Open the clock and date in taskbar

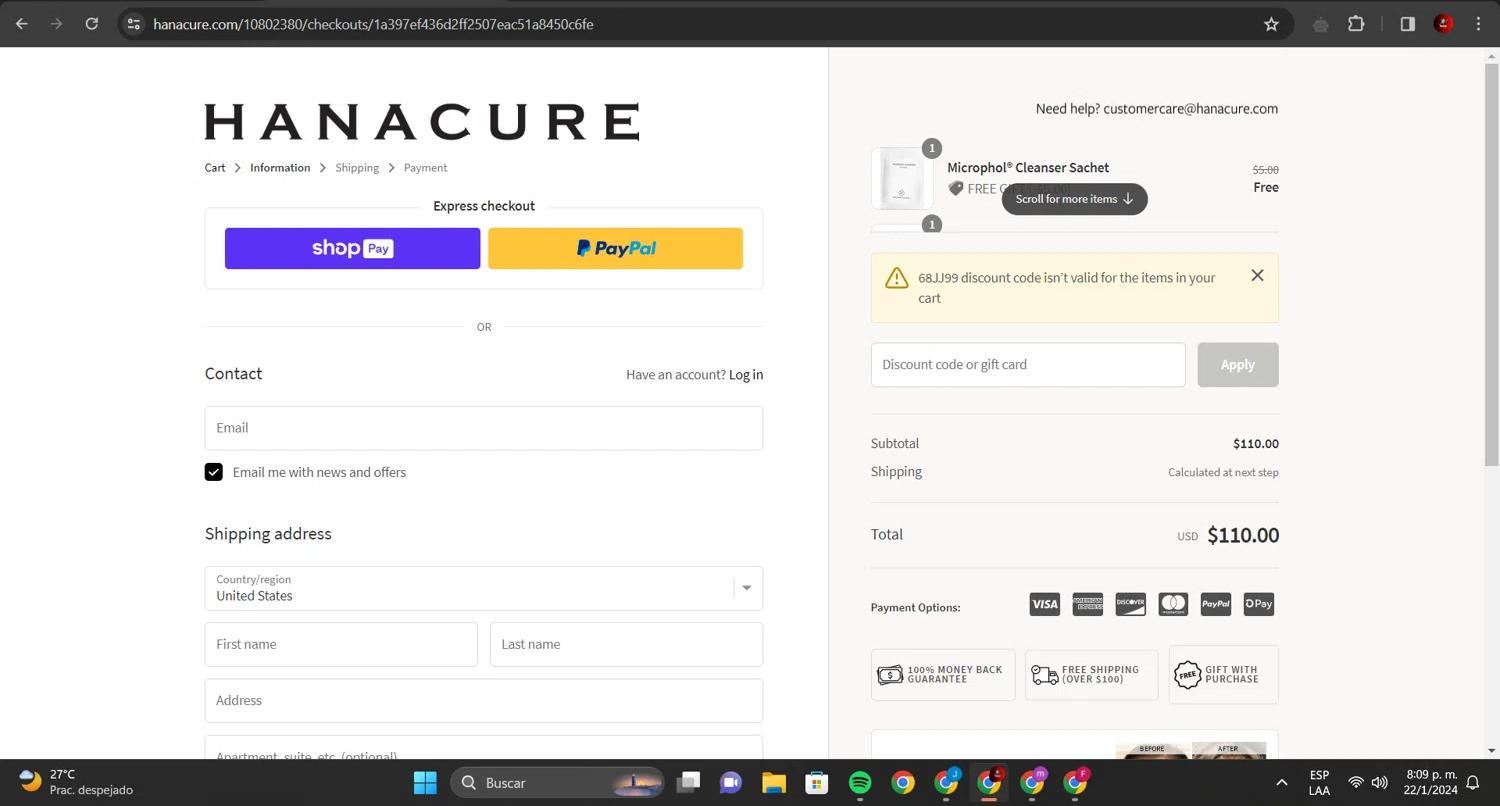(x=1430, y=783)
